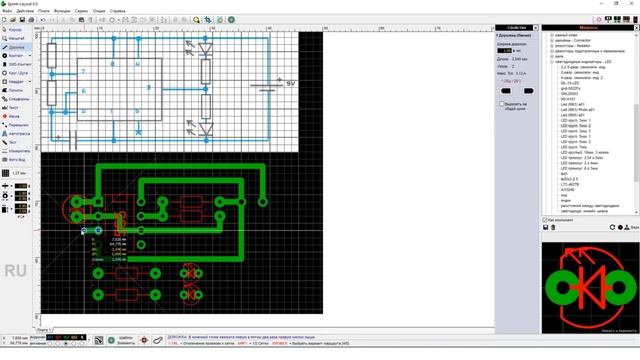Screen dimensions: 640x360
Task: Toggle visibility of М1 layer label
Action: (50, 338)
